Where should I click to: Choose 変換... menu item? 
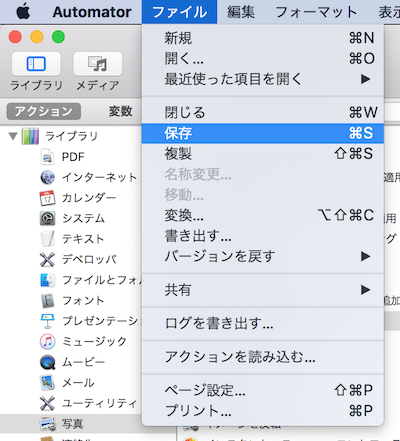pyautogui.click(x=263, y=215)
